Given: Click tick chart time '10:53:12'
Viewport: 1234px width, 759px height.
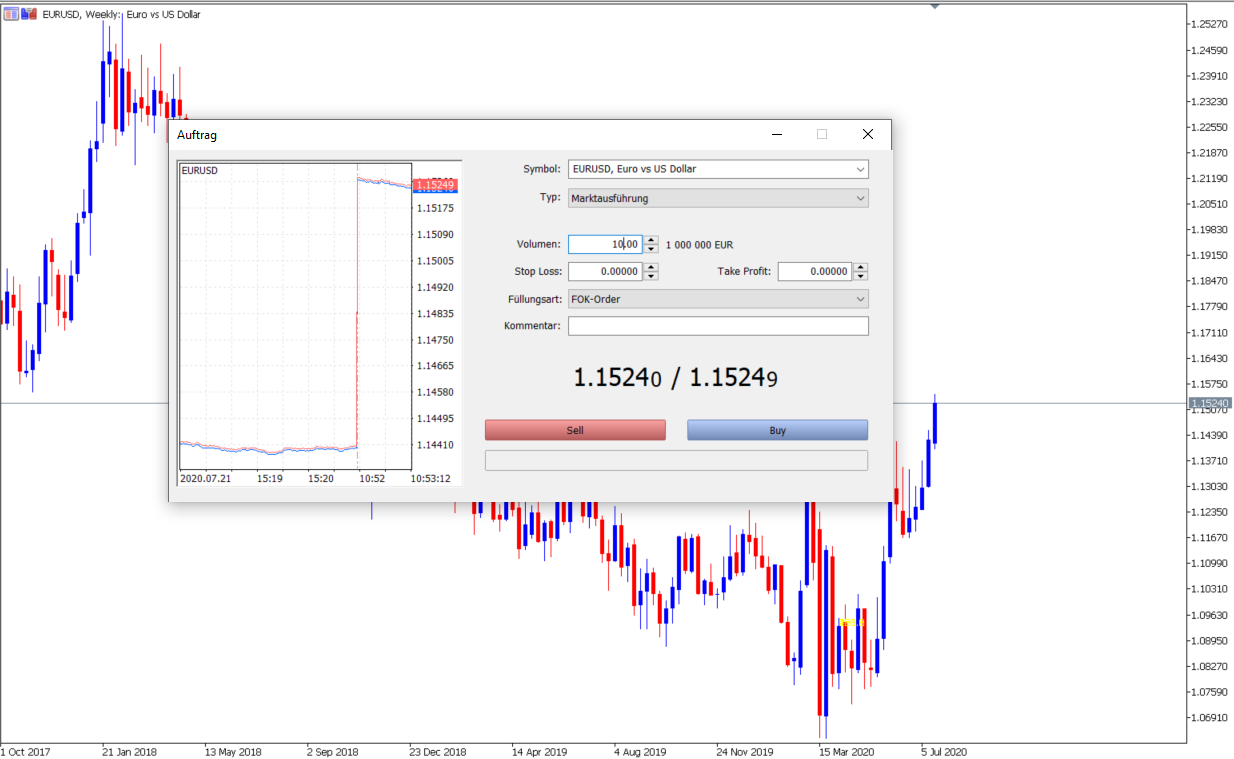Looking at the screenshot, I should click(x=431, y=479).
